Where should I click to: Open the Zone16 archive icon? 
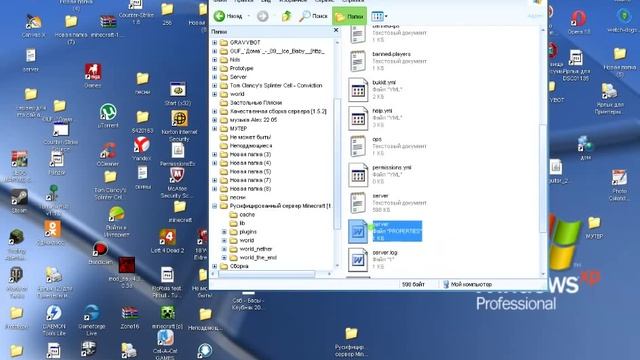[130, 318]
